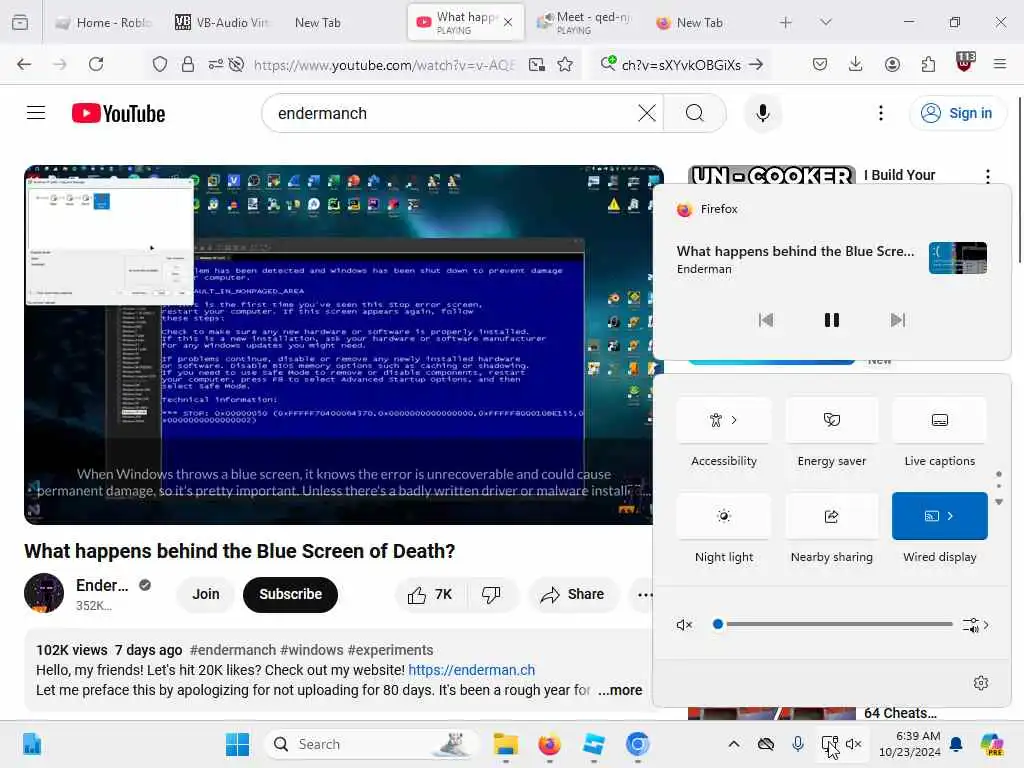Go to YouTube home via logo
The height and width of the screenshot is (768, 1024).
pyautogui.click(x=118, y=114)
